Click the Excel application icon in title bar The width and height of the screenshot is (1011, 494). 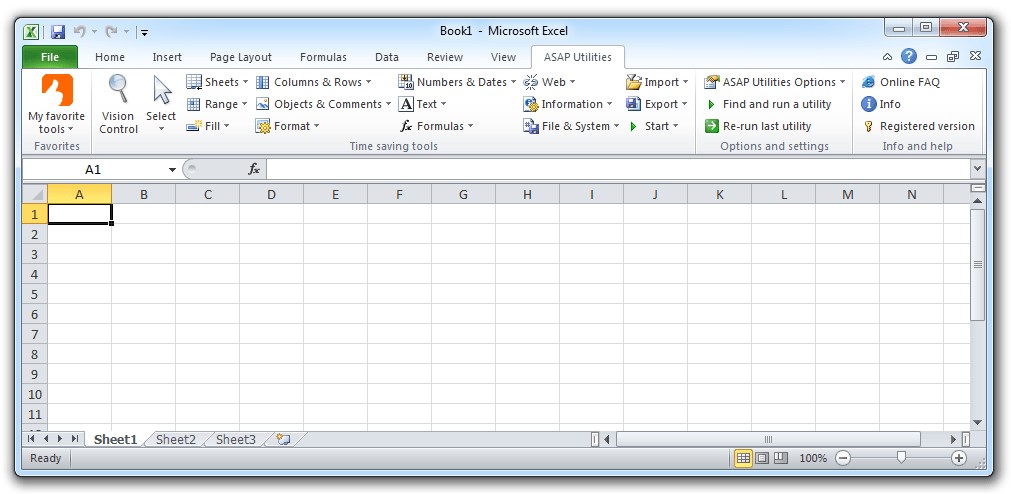click(x=32, y=31)
